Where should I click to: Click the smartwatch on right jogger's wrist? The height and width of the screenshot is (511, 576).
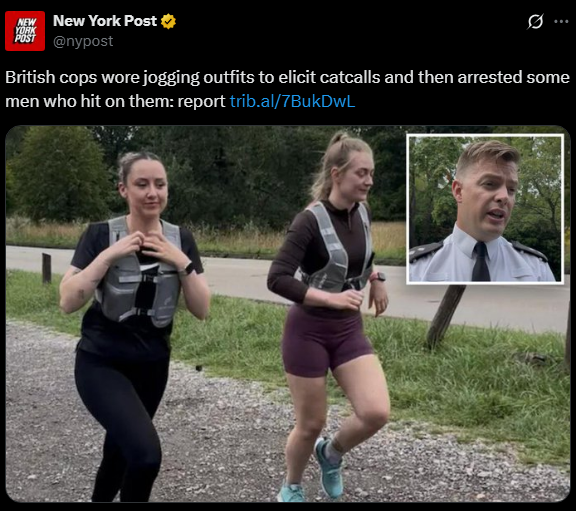[x=378, y=277]
